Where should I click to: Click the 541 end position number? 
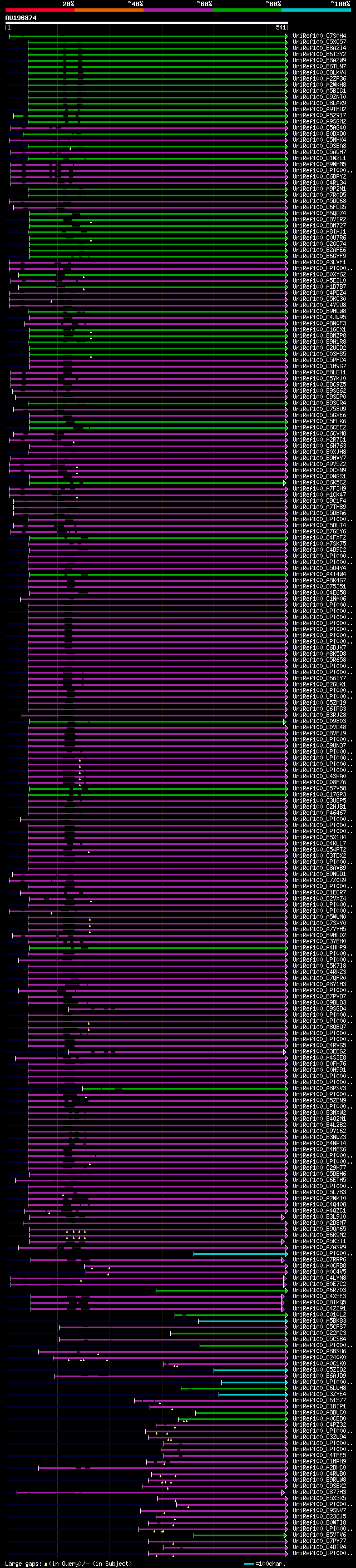(x=280, y=27)
